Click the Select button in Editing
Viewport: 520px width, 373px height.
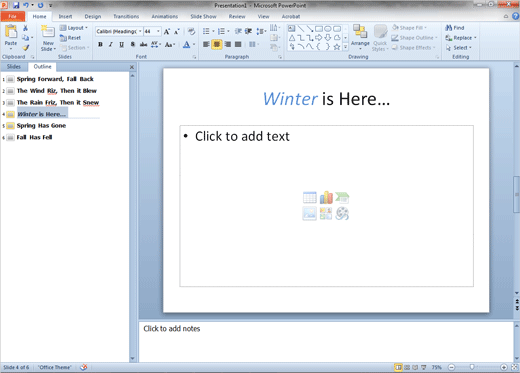click(x=459, y=48)
